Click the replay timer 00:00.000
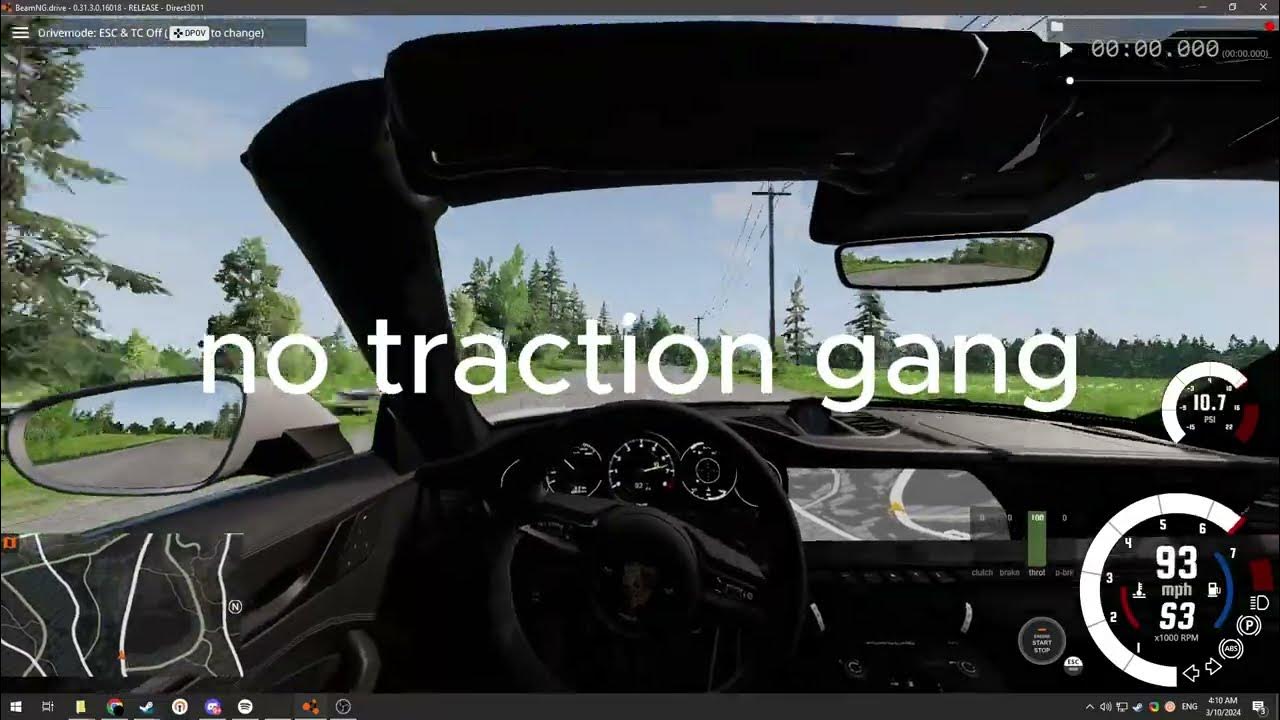The height and width of the screenshot is (720, 1280). point(1155,49)
